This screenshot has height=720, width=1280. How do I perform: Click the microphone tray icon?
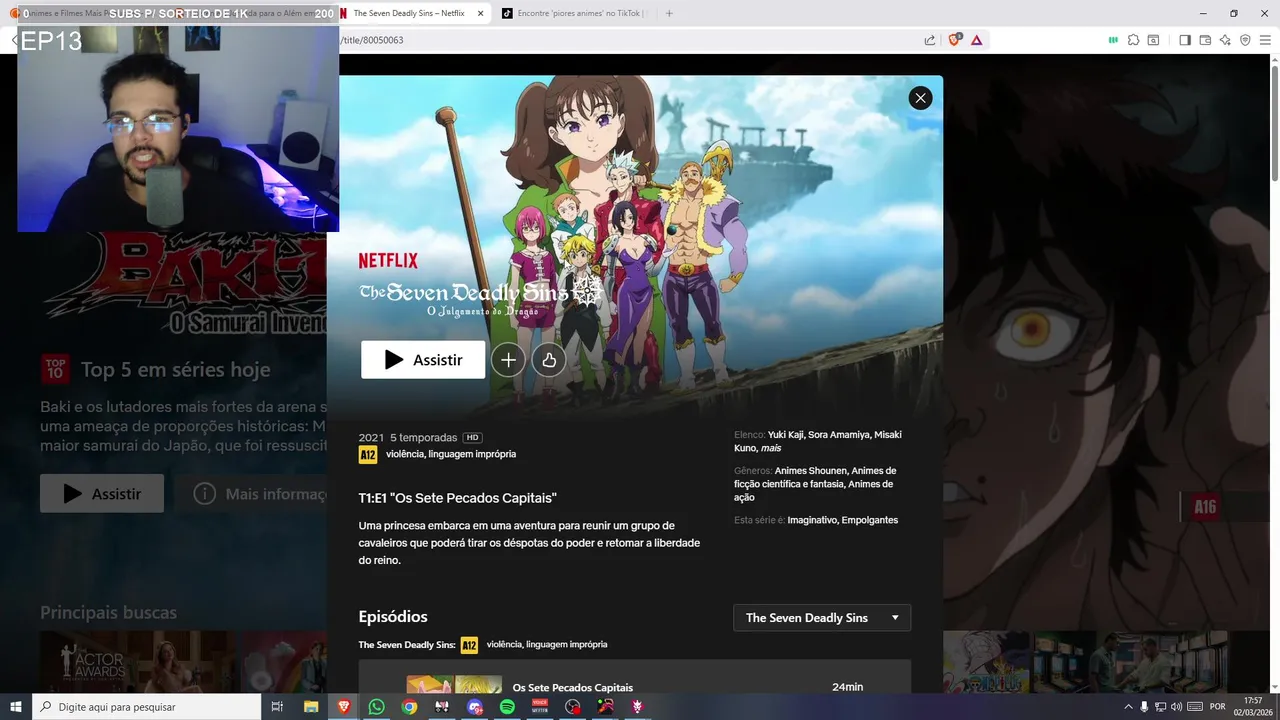tap(1145, 706)
